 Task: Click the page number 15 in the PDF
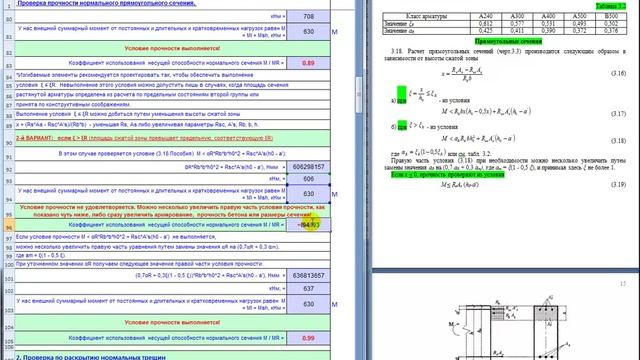(x=622, y=284)
